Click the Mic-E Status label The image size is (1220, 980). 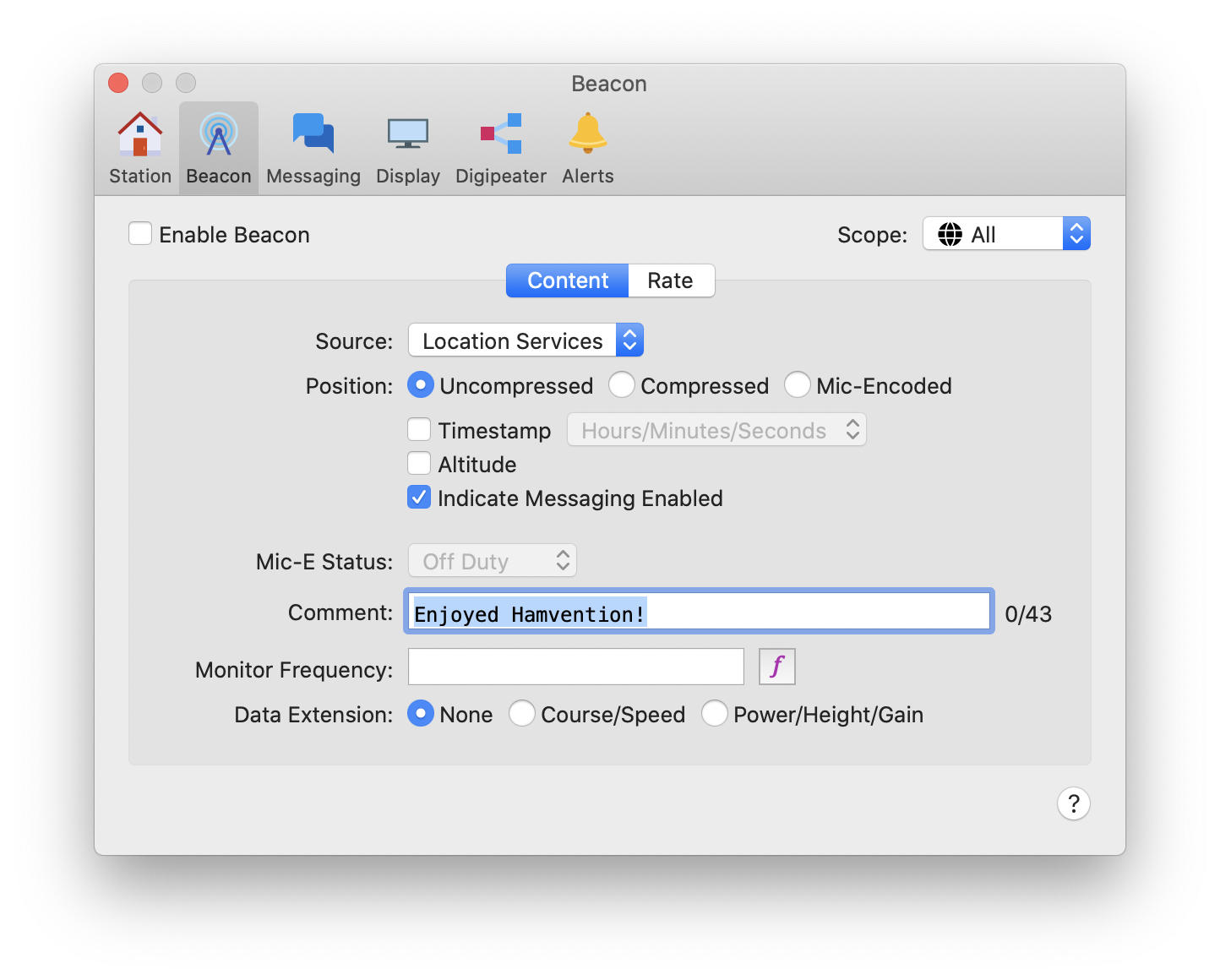click(x=324, y=562)
